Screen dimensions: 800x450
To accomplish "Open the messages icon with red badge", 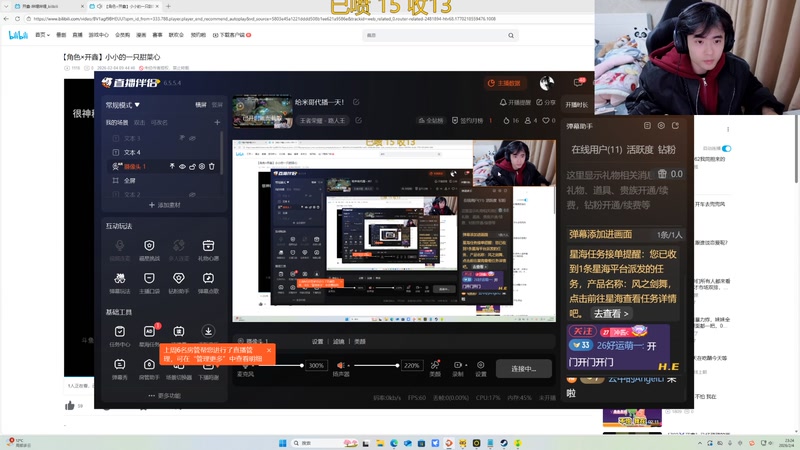I will click(579, 82).
